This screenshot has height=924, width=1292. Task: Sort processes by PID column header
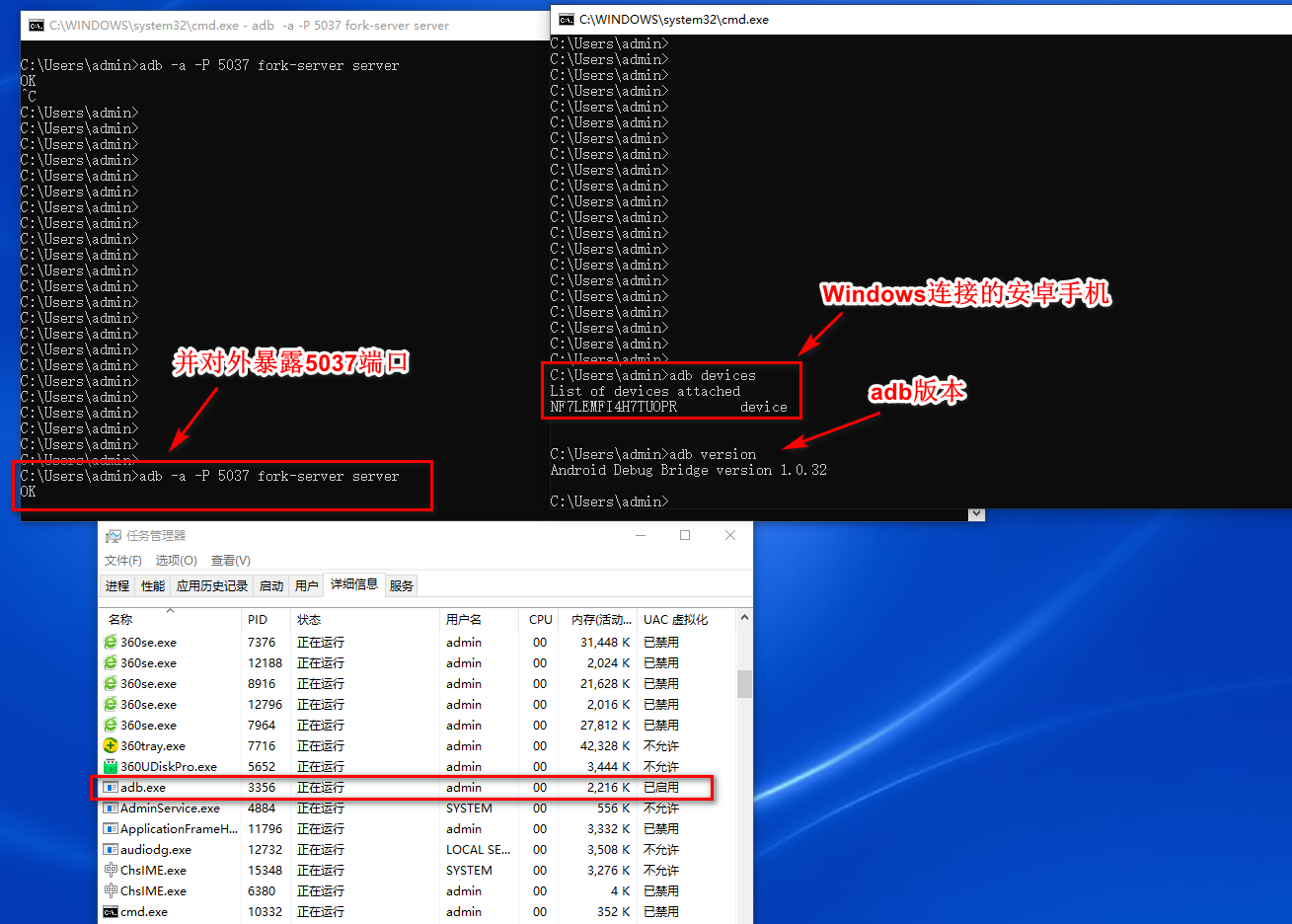pyautogui.click(x=266, y=619)
